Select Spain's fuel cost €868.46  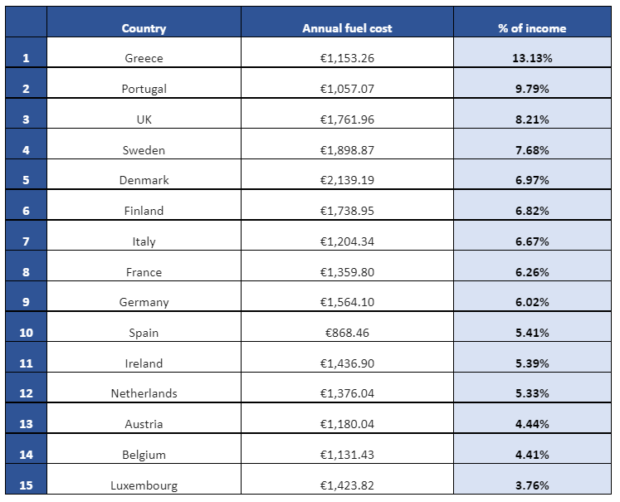pos(347,327)
